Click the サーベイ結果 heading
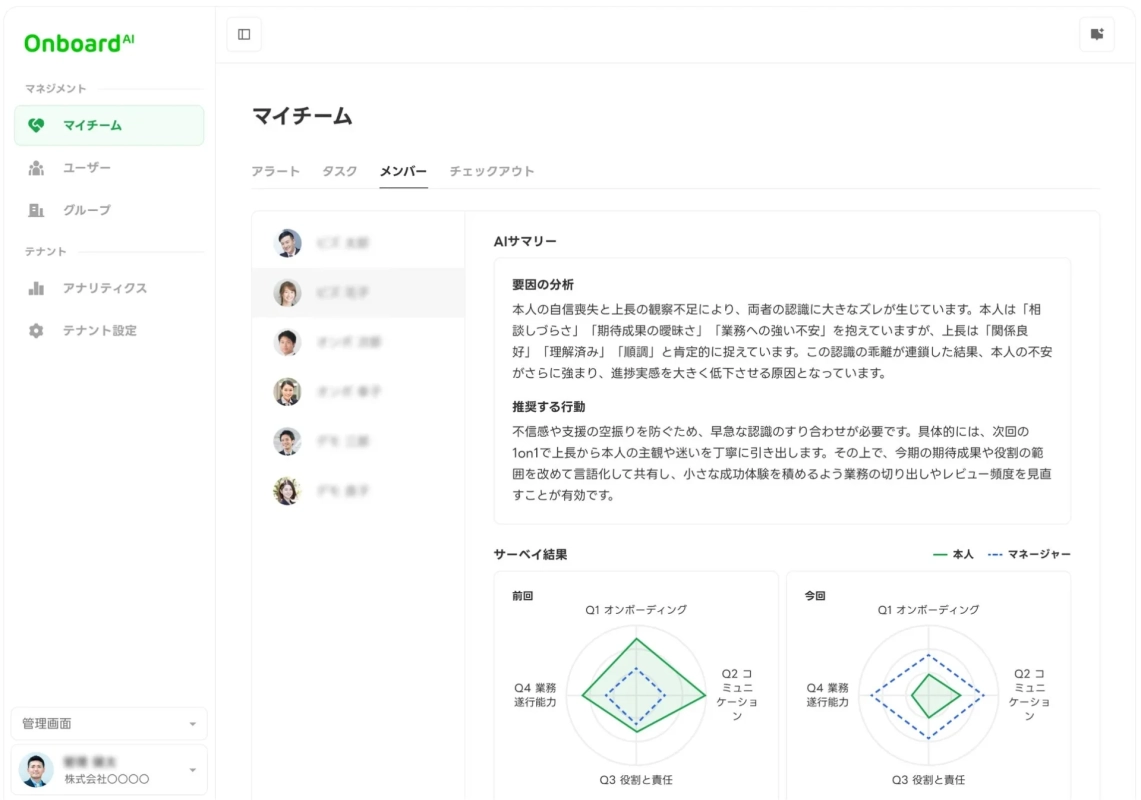 coord(530,555)
